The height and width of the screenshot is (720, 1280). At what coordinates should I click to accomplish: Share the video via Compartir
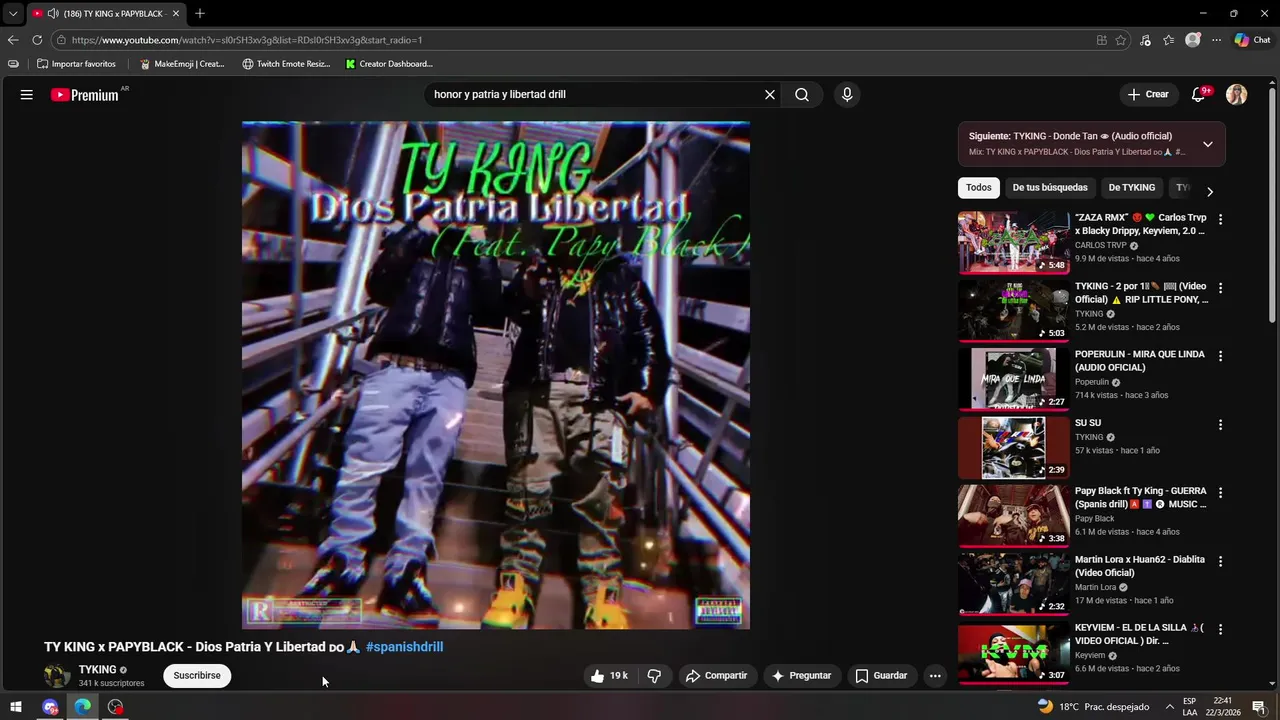click(716, 676)
